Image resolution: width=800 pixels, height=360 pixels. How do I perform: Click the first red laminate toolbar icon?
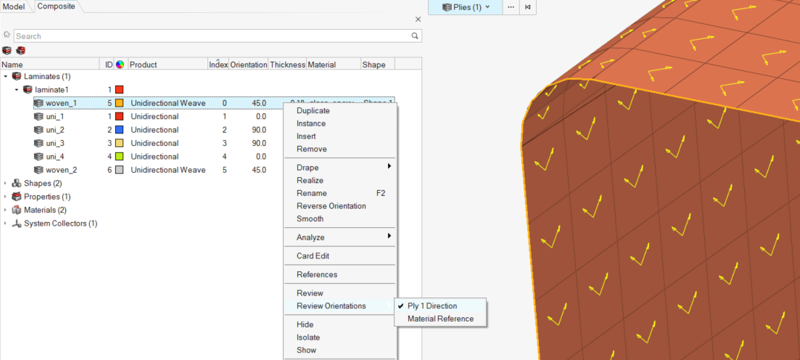point(7,50)
